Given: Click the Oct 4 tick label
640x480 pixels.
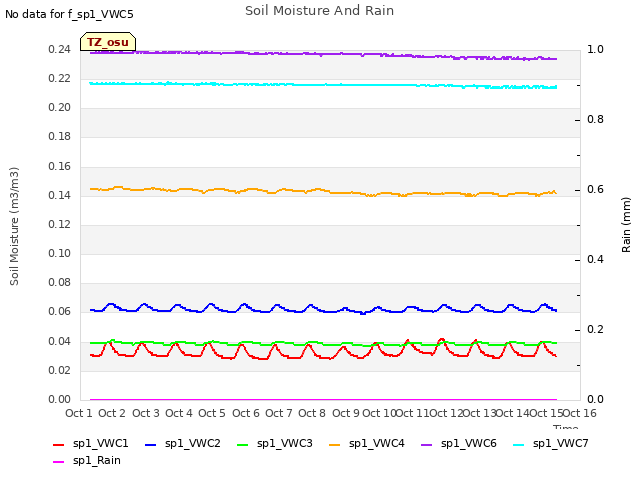Looking at the screenshot, I should click(x=179, y=413).
